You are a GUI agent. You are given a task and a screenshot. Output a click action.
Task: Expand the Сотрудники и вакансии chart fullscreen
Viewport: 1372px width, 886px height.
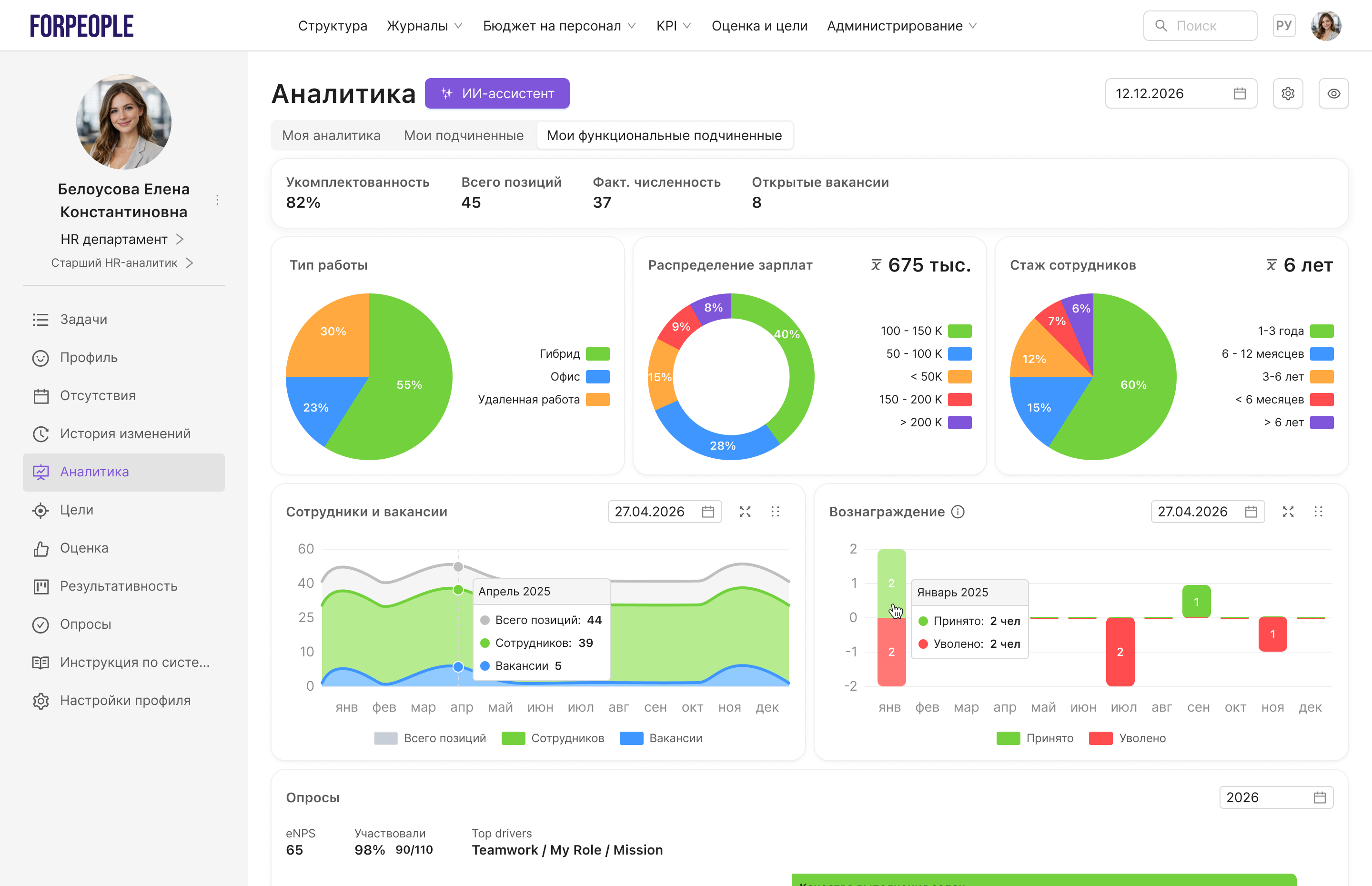click(745, 512)
